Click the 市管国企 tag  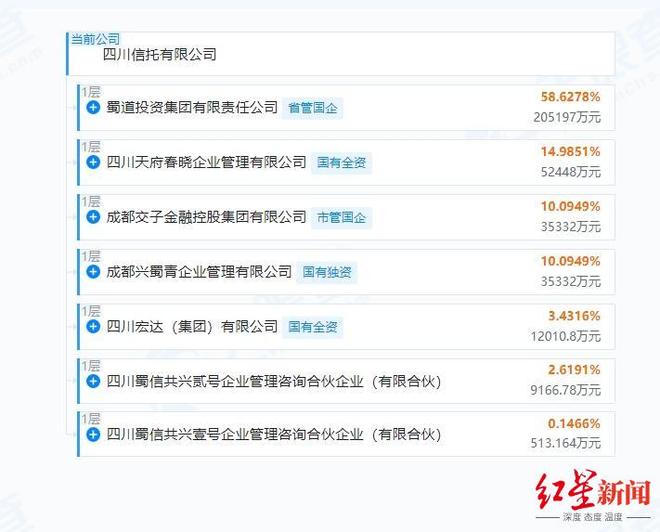(x=341, y=217)
